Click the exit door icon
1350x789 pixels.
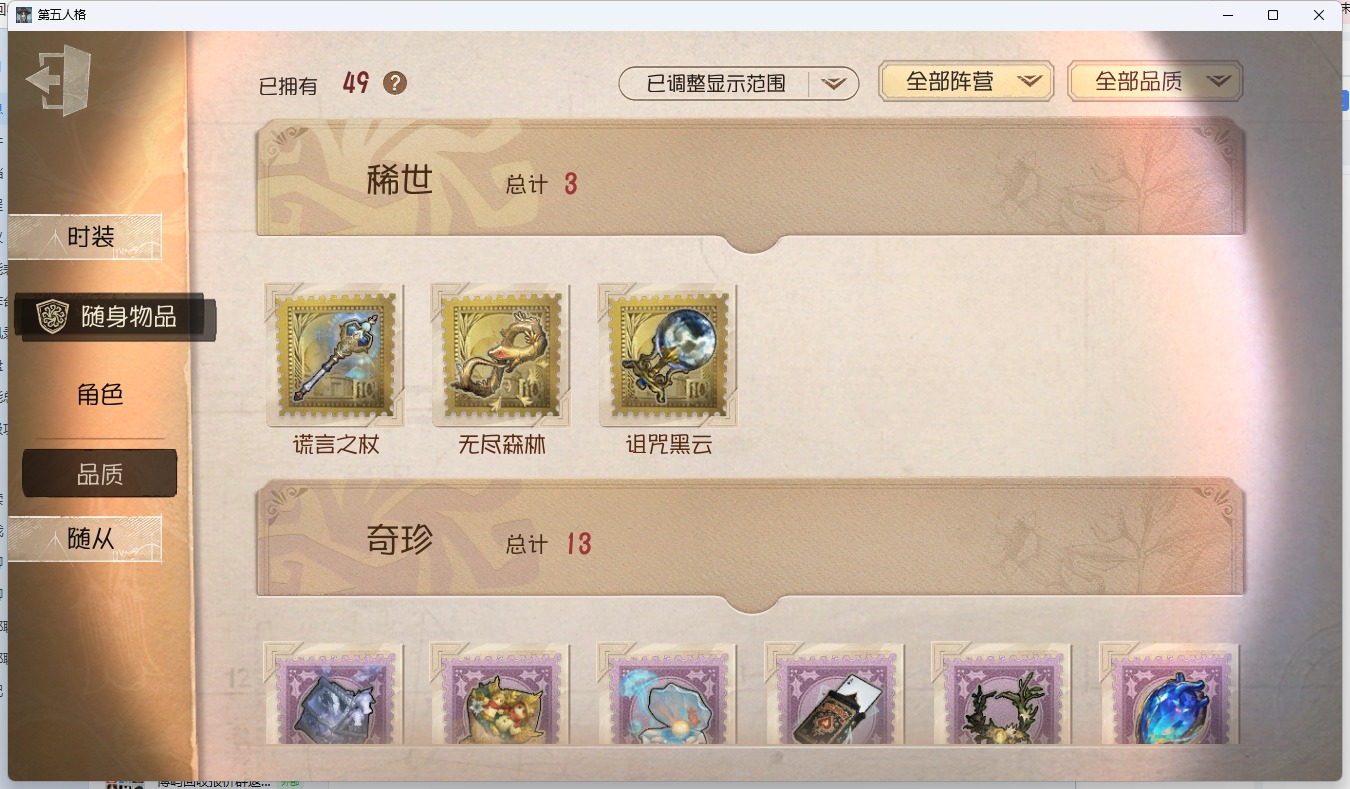click(x=59, y=79)
